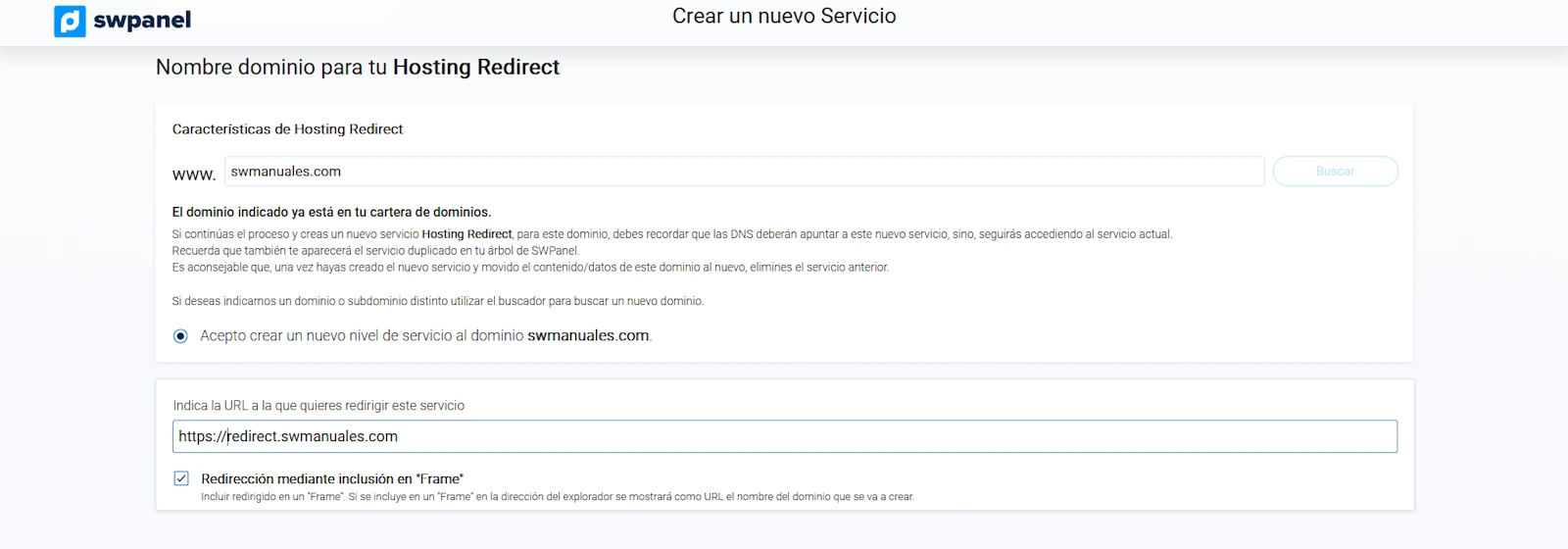Screen dimensions: 1568x549
Task: Click the bold "El dominio indicado ya está" notice
Action: (x=331, y=212)
